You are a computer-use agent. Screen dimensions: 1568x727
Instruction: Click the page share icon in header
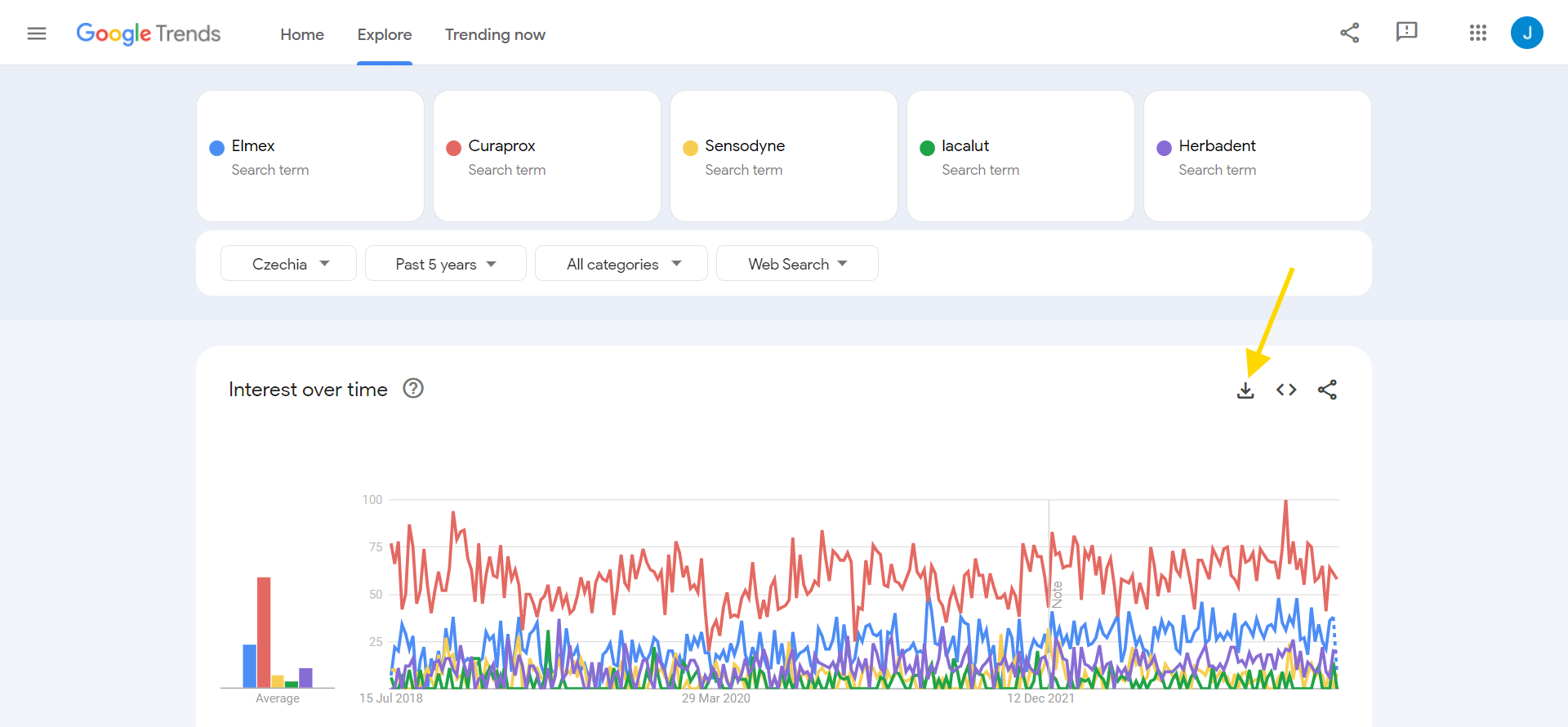[1349, 33]
